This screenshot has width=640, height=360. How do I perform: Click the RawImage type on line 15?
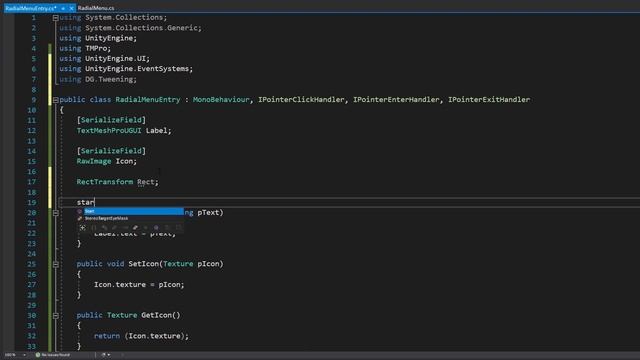[94, 161]
